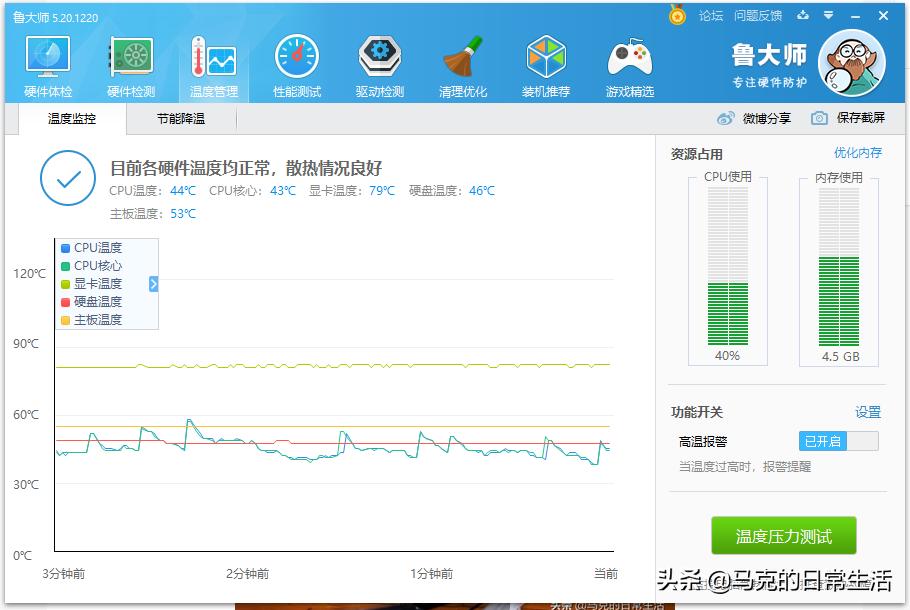The image size is (910, 610).
Task: Toggle the 高温报警 high-temperature alarm switch
Action: 837,441
